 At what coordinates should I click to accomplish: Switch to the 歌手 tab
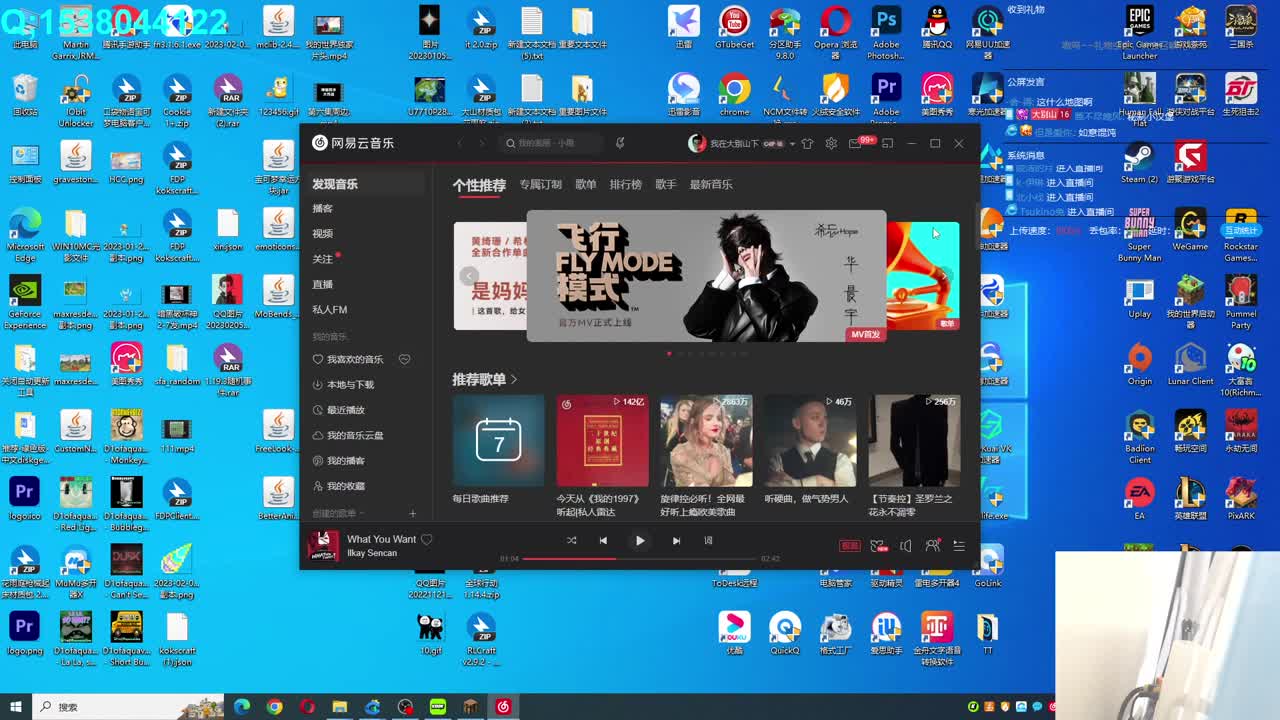[x=666, y=184]
